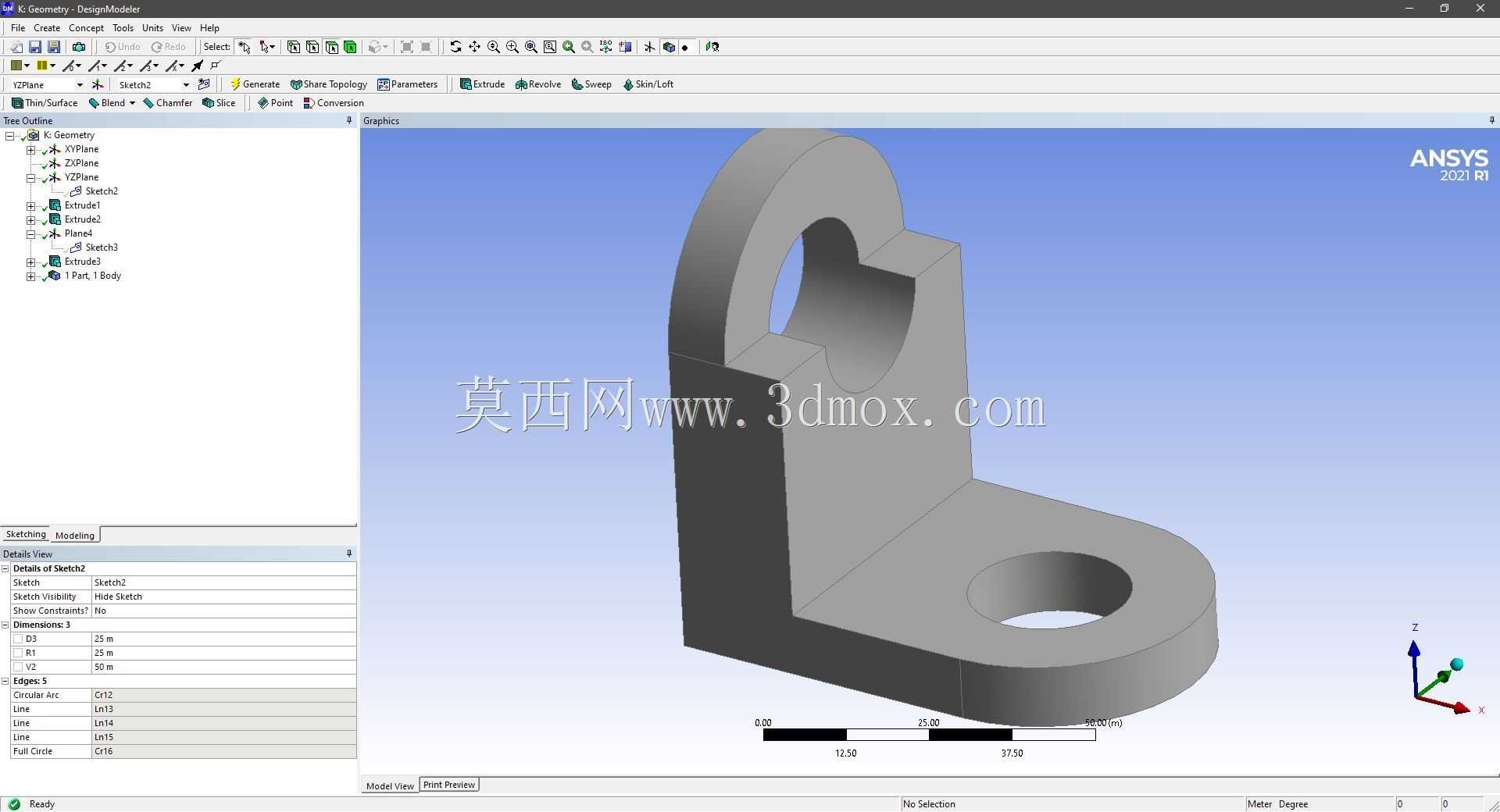Go to the Previous View green magnifier

pos(569,47)
